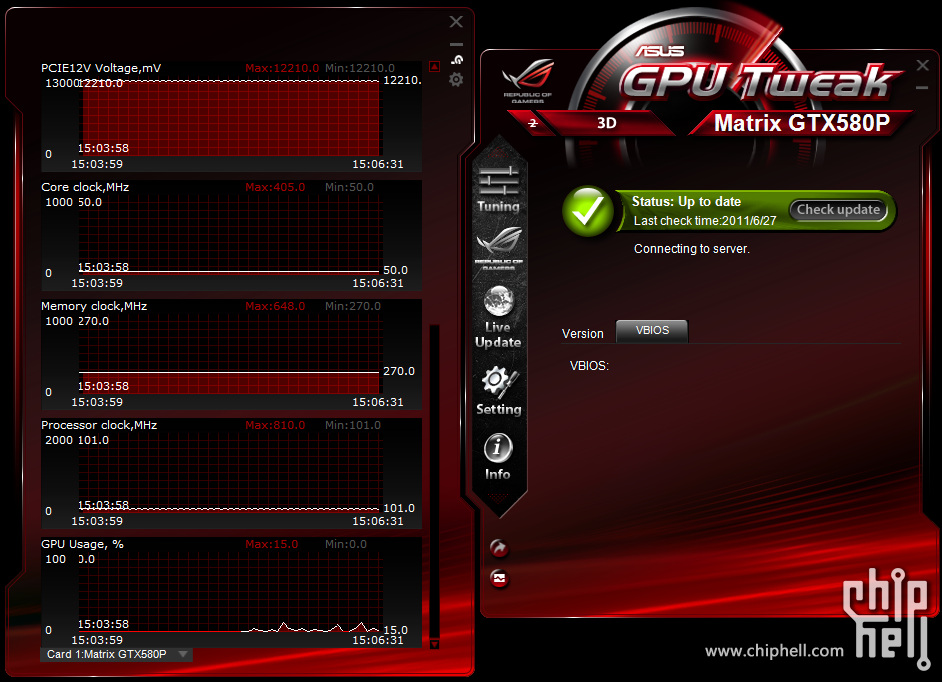This screenshot has width=942, height=682.
Task: Click the 'Max:15.0' GPU usage value
Action: (272, 544)
